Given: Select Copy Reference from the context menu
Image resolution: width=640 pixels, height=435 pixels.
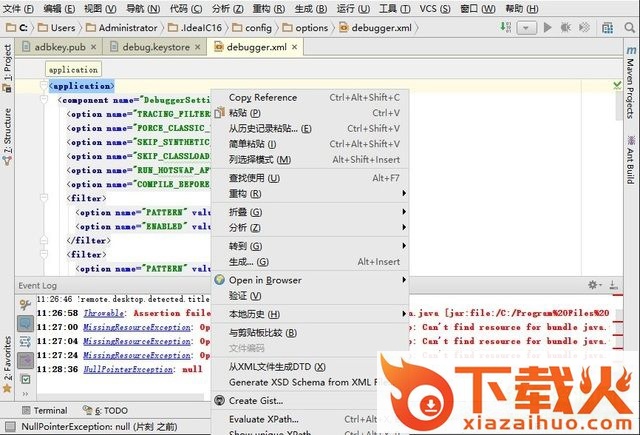Looking at the screenshot, I should [x=263, y=97].
